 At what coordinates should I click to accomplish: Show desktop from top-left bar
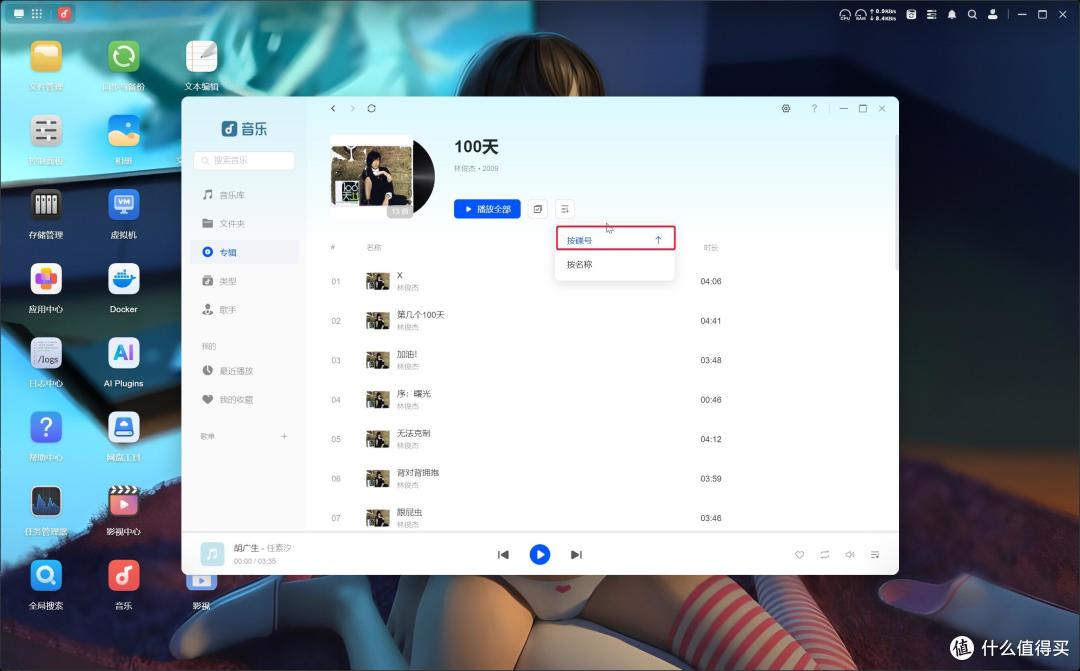point(19,14)
